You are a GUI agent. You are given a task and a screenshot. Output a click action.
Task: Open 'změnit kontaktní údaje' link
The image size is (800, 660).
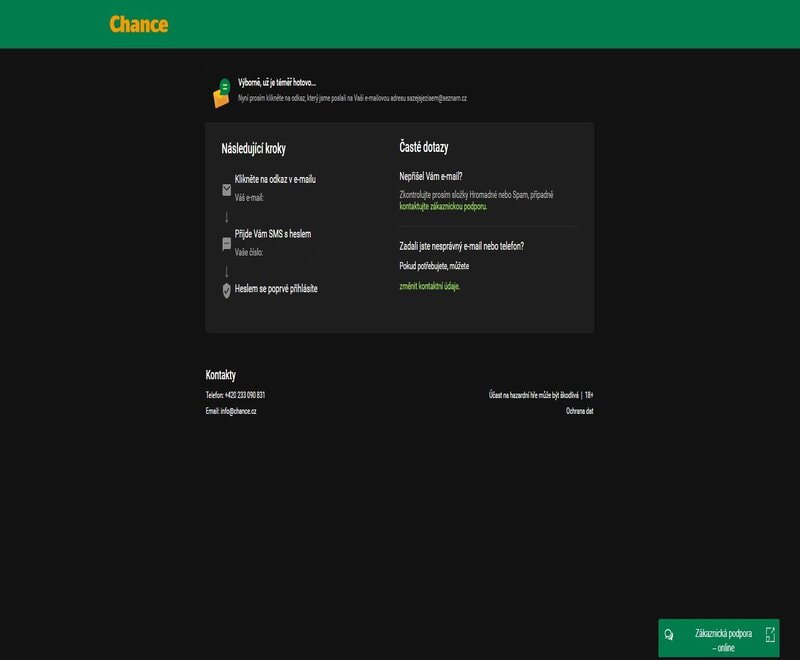tap(429, 286)
